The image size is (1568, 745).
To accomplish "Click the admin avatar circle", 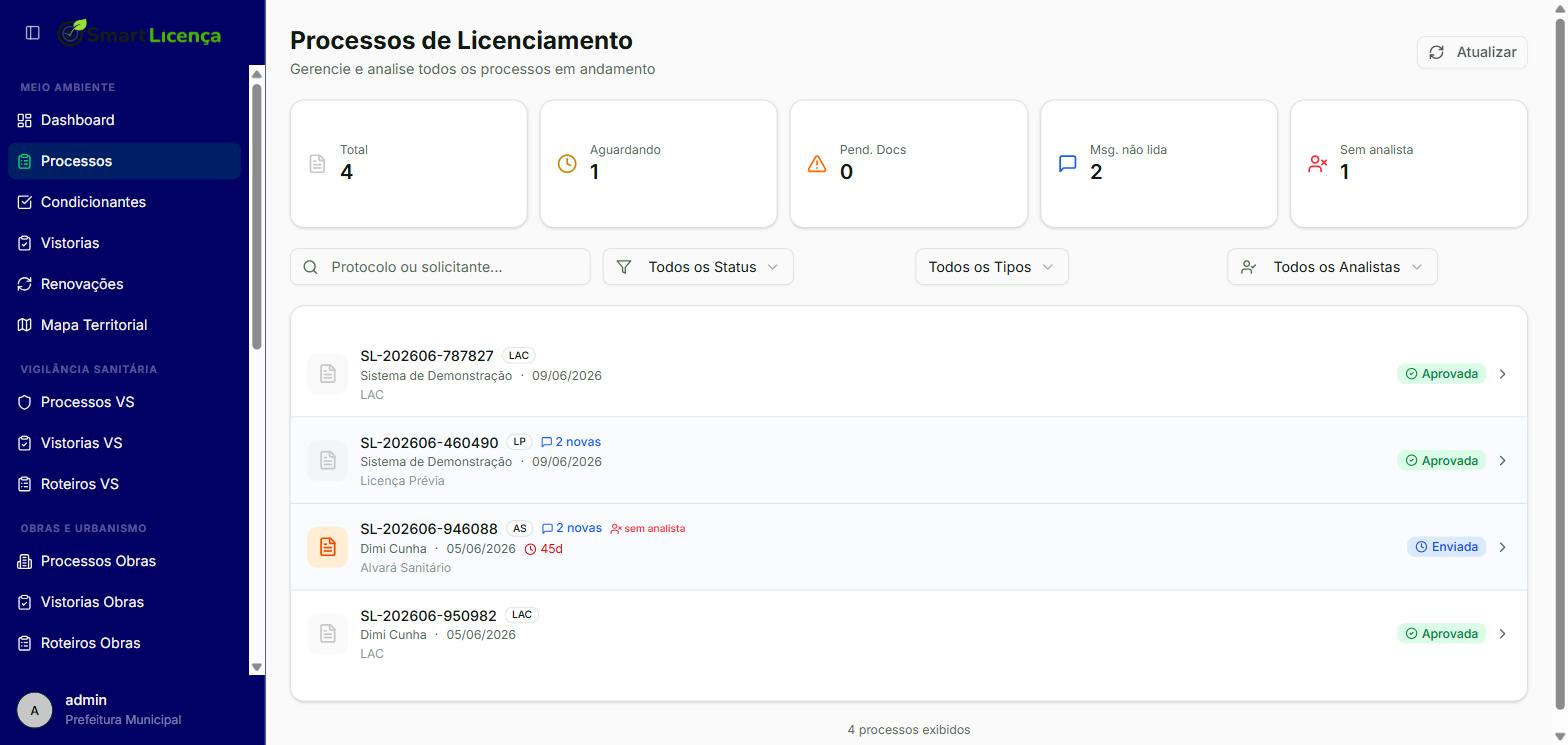I will point(35,710).
